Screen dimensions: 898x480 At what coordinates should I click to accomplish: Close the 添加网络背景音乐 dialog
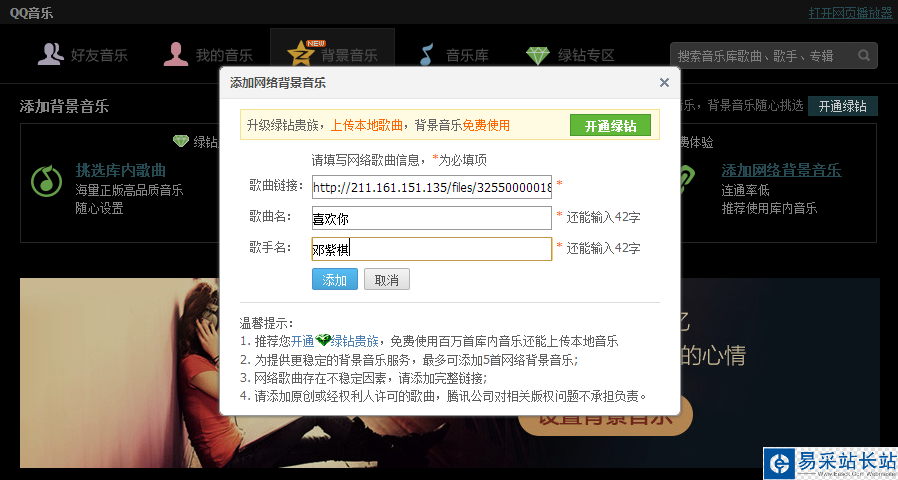pos(664,82)
